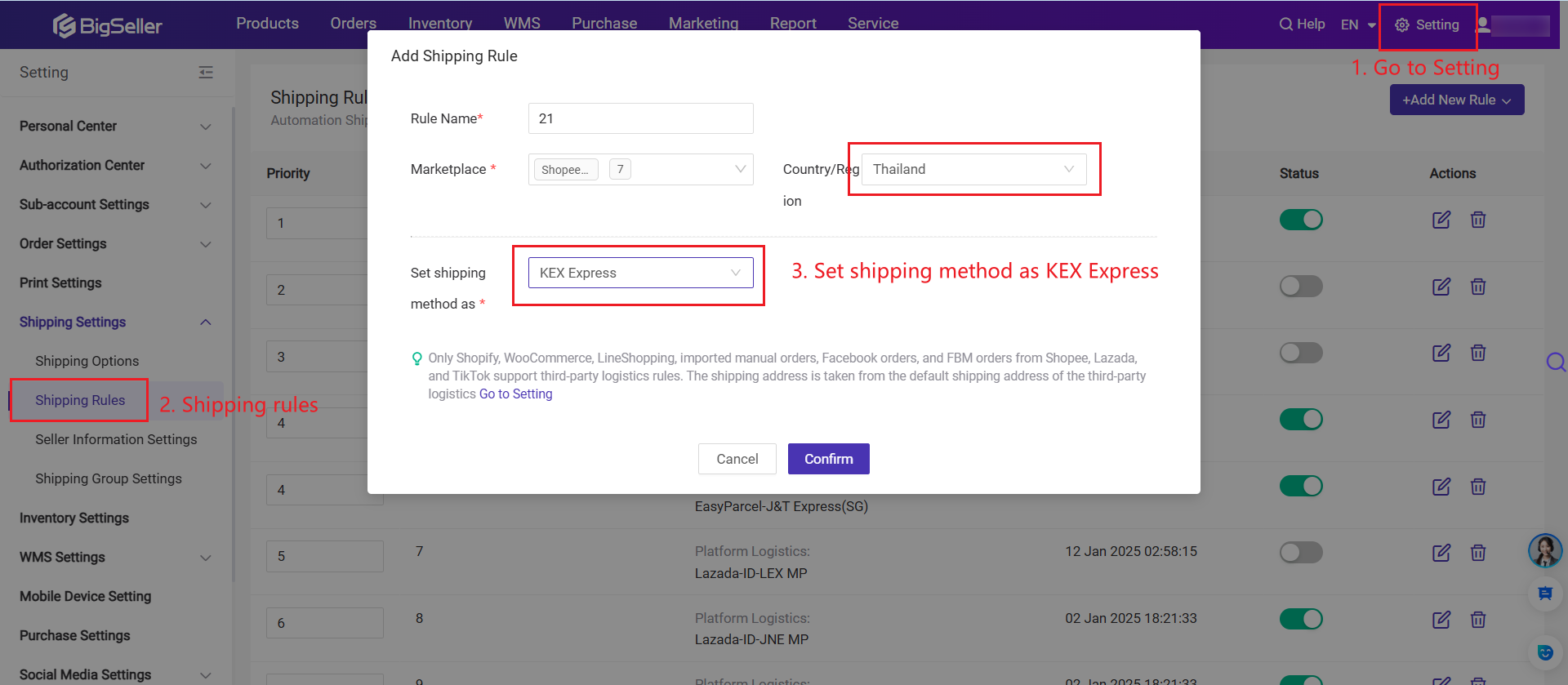Delete the priority 3 shipping rule
The height and width of the screenshot is (685, 1568).
pyautogui.click(x=1478, y=353)
